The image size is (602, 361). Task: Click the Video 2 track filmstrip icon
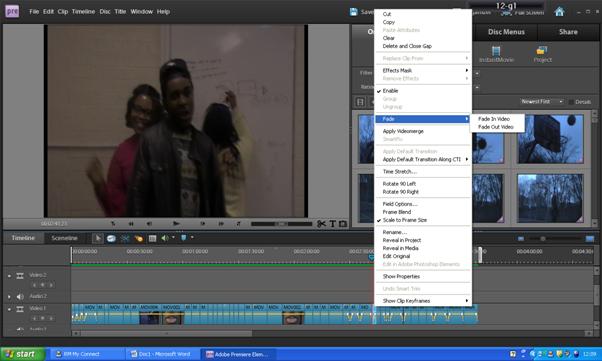point(20,276)
